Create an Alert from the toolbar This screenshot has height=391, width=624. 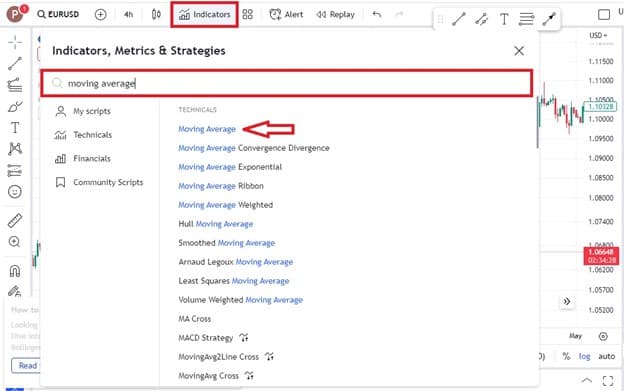coord(286,15)
